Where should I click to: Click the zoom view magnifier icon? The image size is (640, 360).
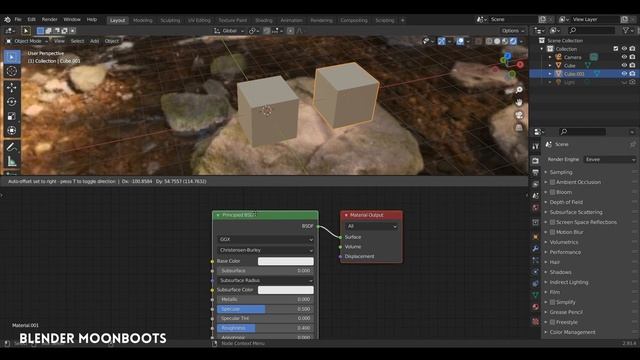tap(519, 90)
